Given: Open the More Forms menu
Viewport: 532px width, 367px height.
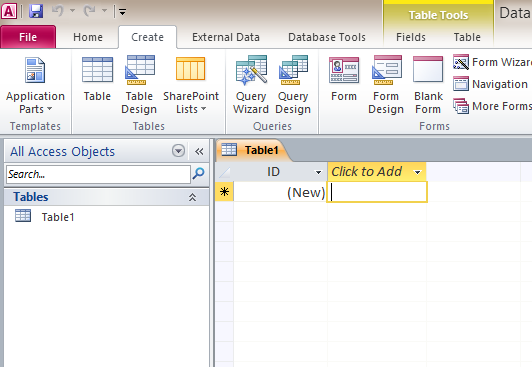Looking at the screenshot, I should [x=492, y=106].
